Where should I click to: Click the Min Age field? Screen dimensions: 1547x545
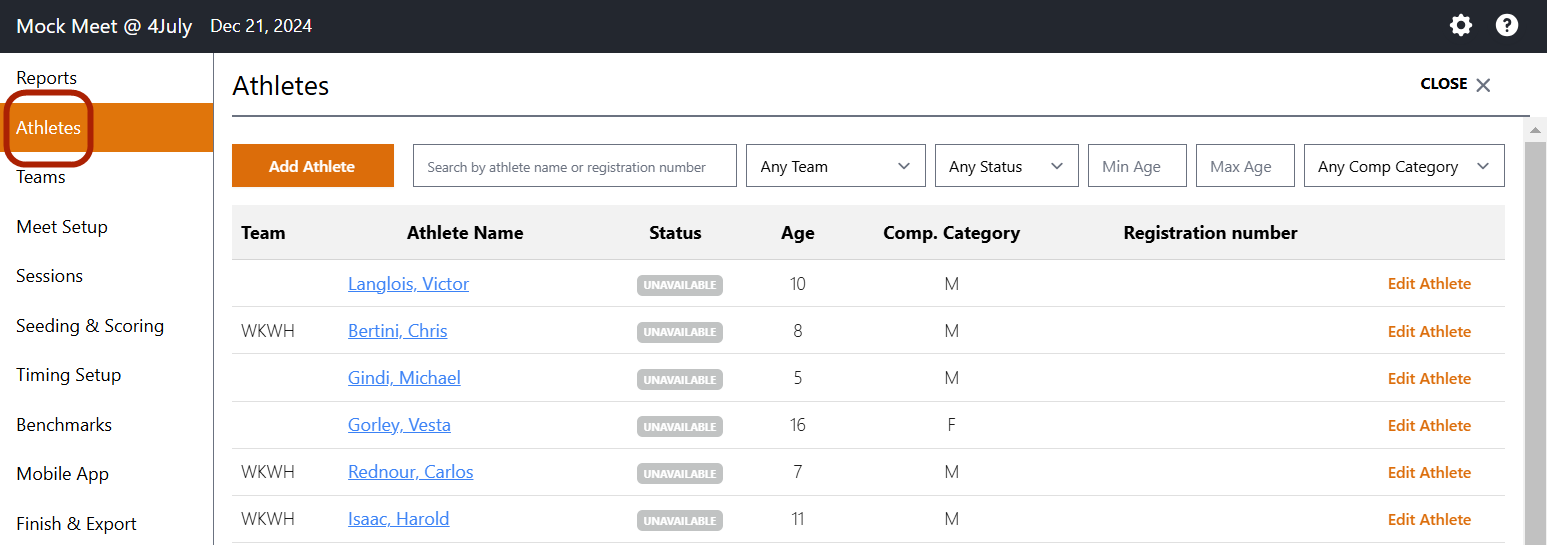pyautogui.click(x=1137, y=166)
